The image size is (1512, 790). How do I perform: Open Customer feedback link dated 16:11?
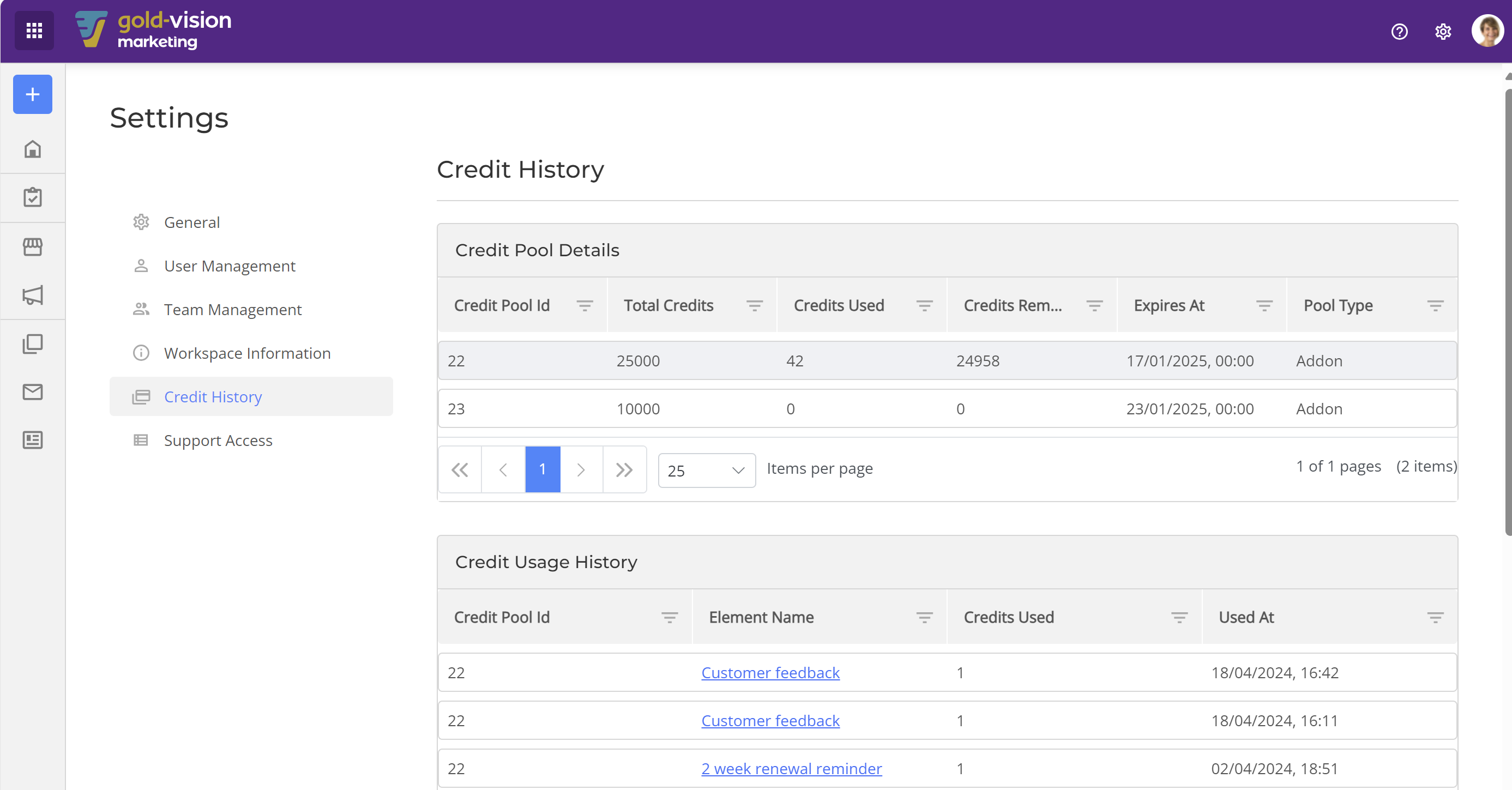point(770,721)
